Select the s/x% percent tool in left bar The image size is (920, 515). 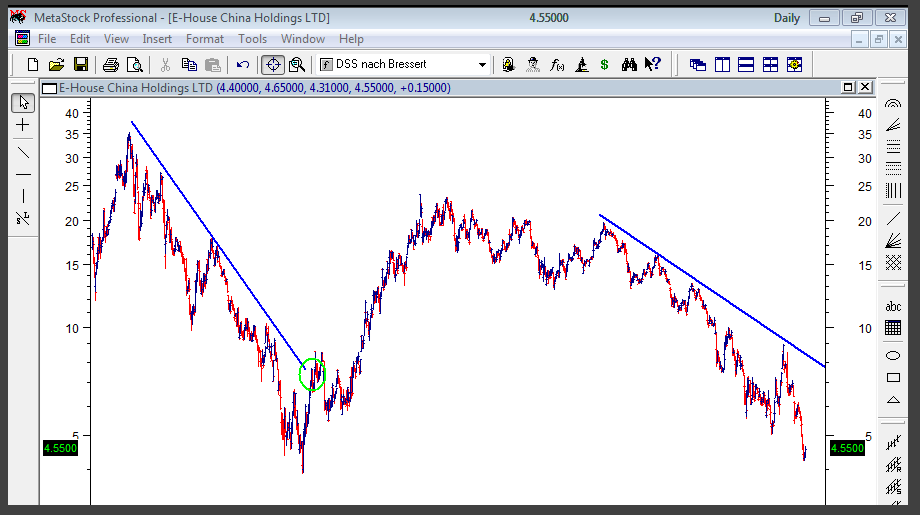coord(23,218)
